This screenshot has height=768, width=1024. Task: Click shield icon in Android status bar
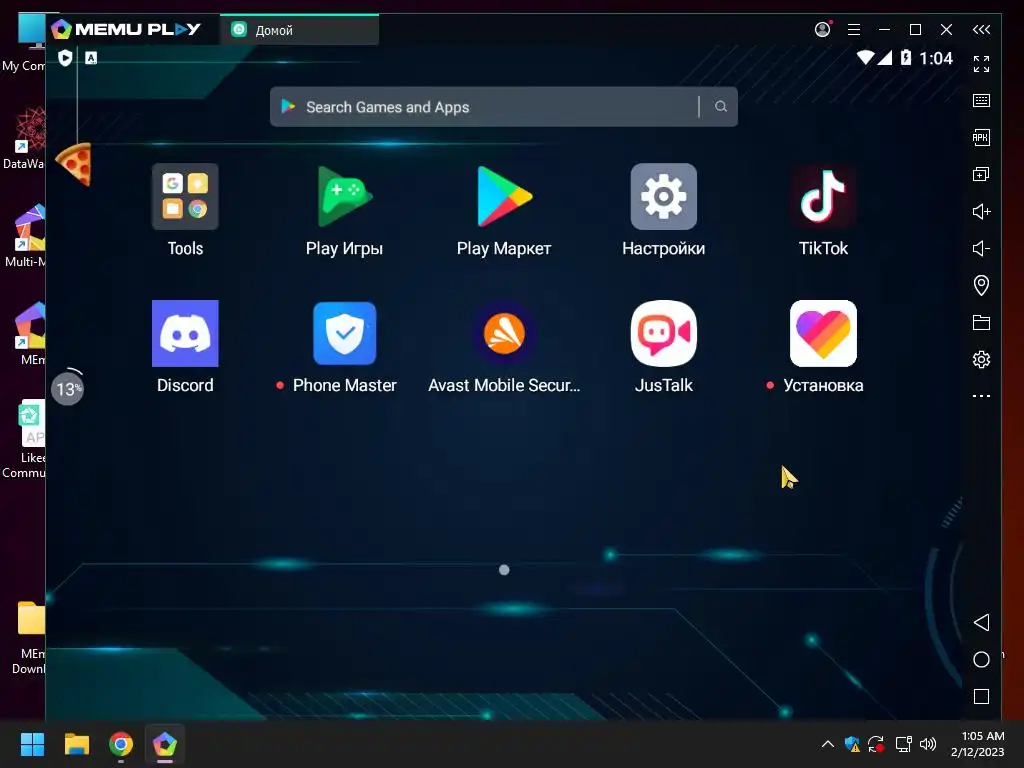point(65,58)
